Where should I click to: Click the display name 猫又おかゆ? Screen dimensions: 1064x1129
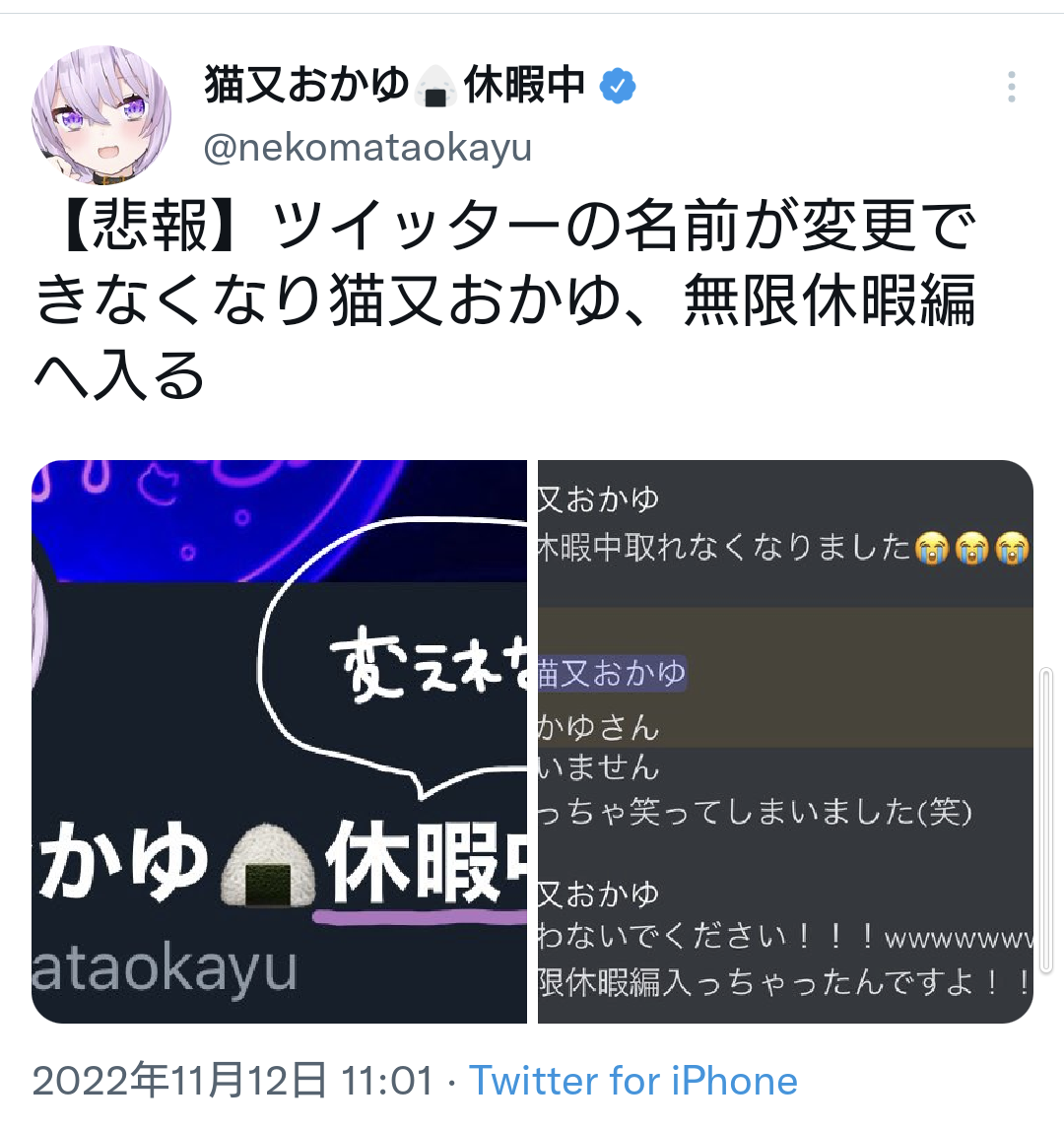[306, 85]
